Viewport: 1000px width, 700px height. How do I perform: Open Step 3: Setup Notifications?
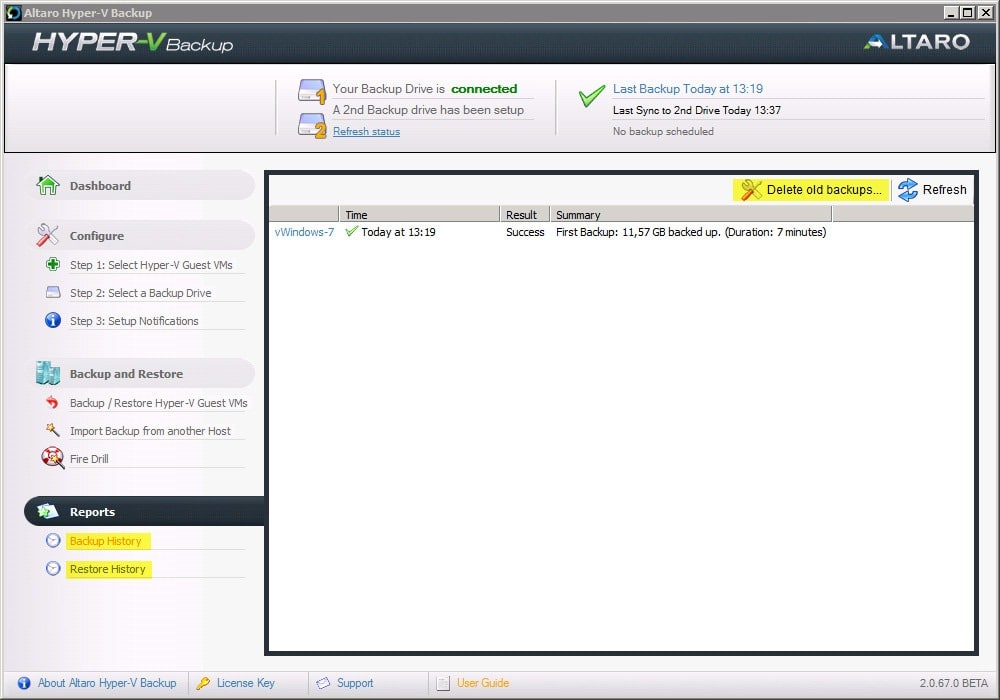click(134, 321)
